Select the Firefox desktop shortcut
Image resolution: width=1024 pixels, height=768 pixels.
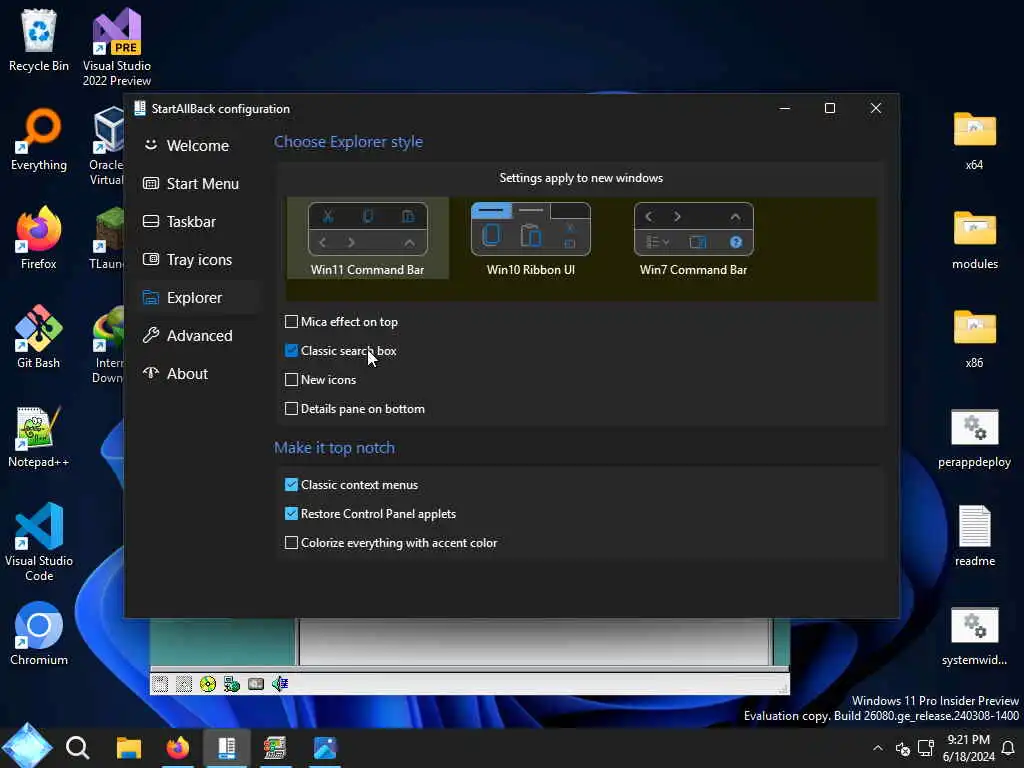point(39,238)
